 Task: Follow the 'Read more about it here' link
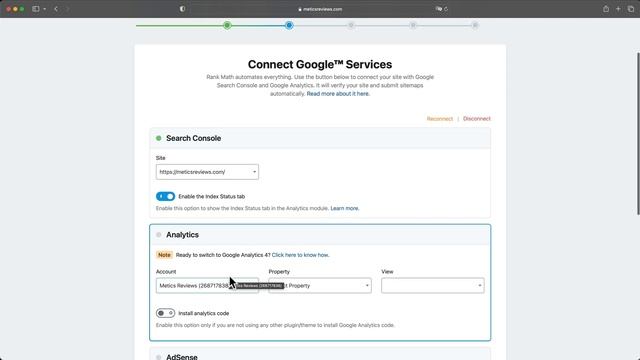338,93
